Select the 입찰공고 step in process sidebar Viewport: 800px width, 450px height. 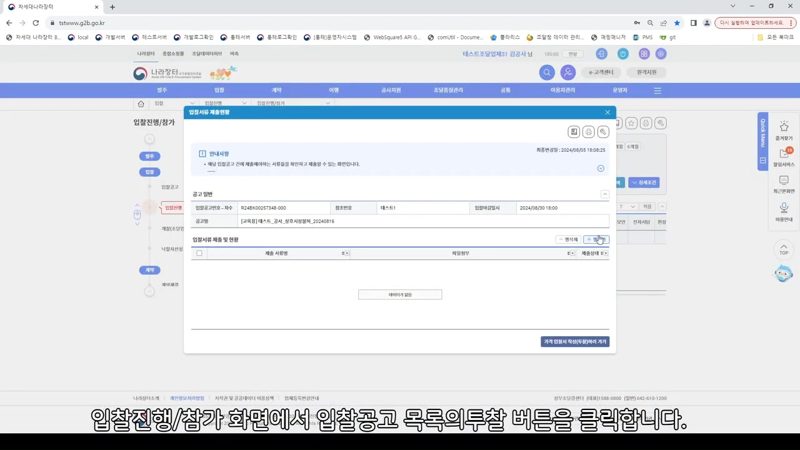pos(170,187)
